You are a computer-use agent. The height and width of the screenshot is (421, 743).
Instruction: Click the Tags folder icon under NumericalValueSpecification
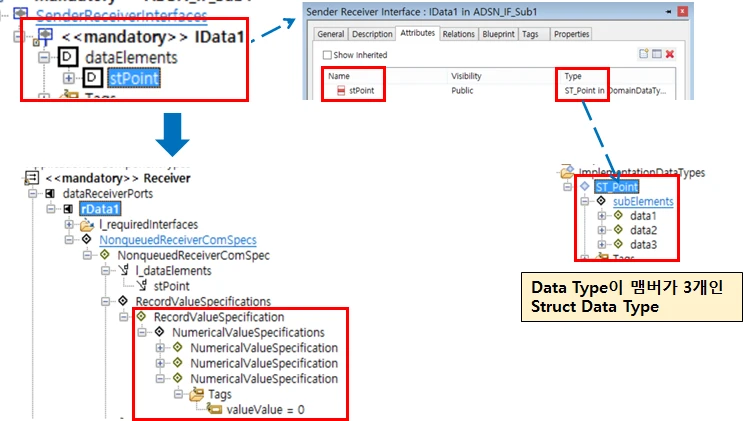[197, 394]
